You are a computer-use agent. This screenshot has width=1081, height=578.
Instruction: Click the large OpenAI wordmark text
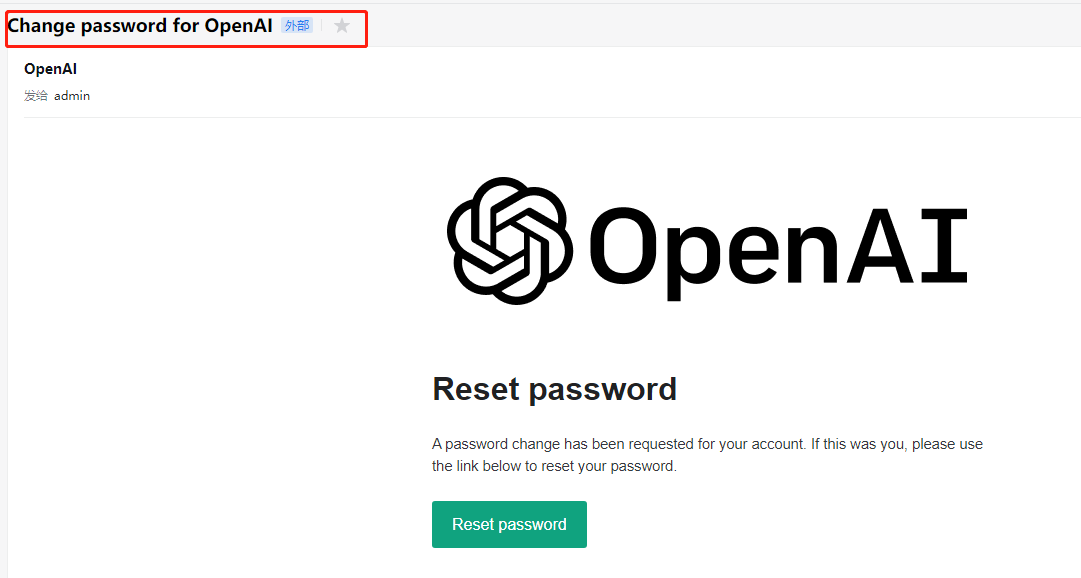point(778,247)
